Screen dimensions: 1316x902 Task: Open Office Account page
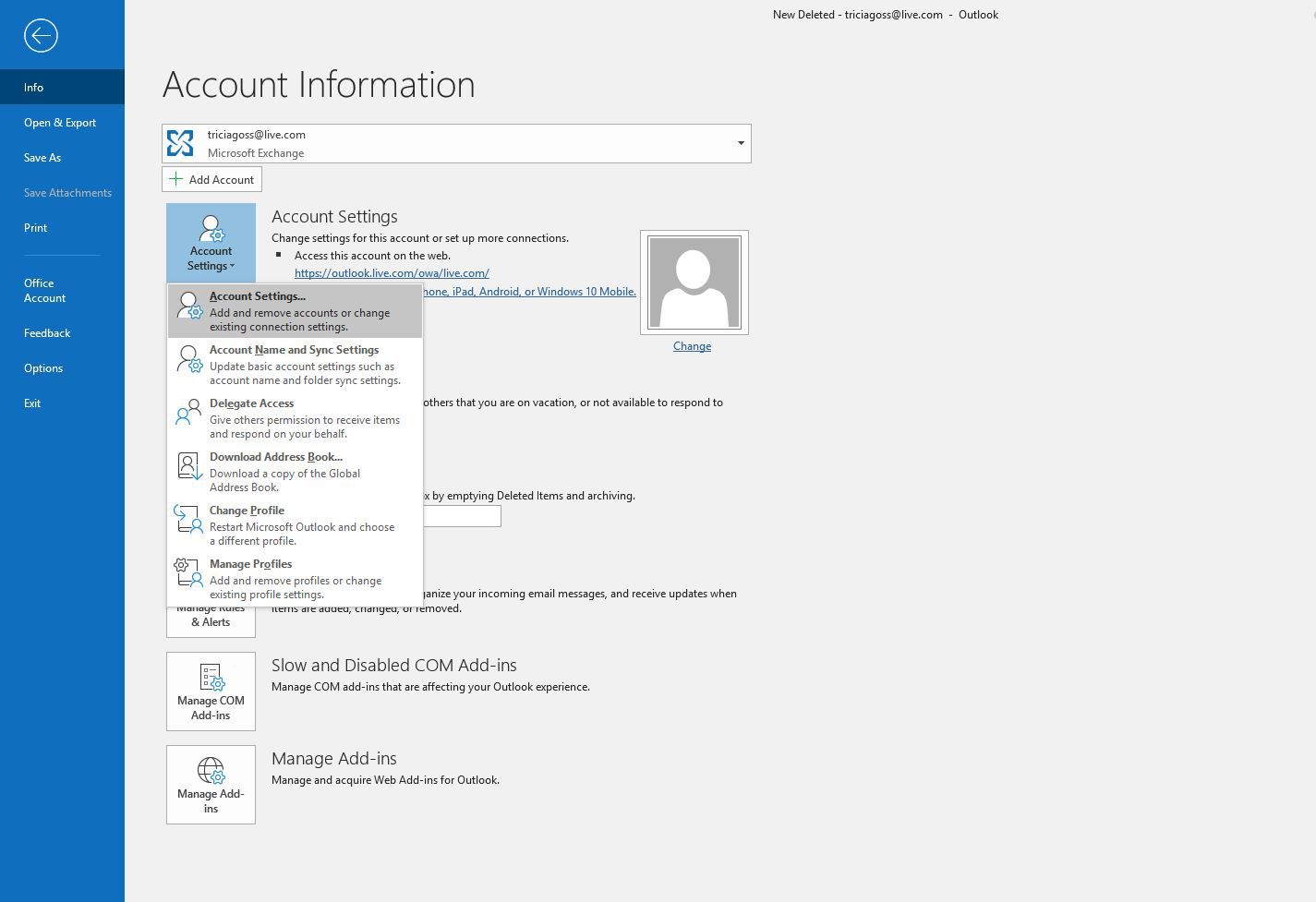pyautogui.click(x=62, y=290)
